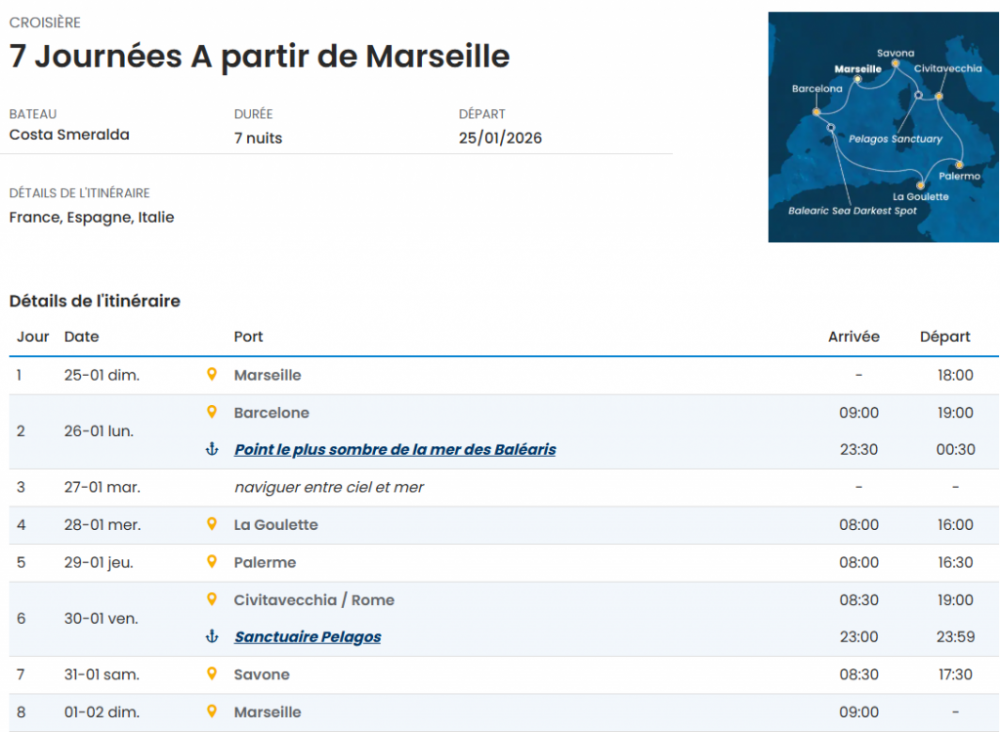
Task: Click the pin icon next to Savone
Action: 211,674
